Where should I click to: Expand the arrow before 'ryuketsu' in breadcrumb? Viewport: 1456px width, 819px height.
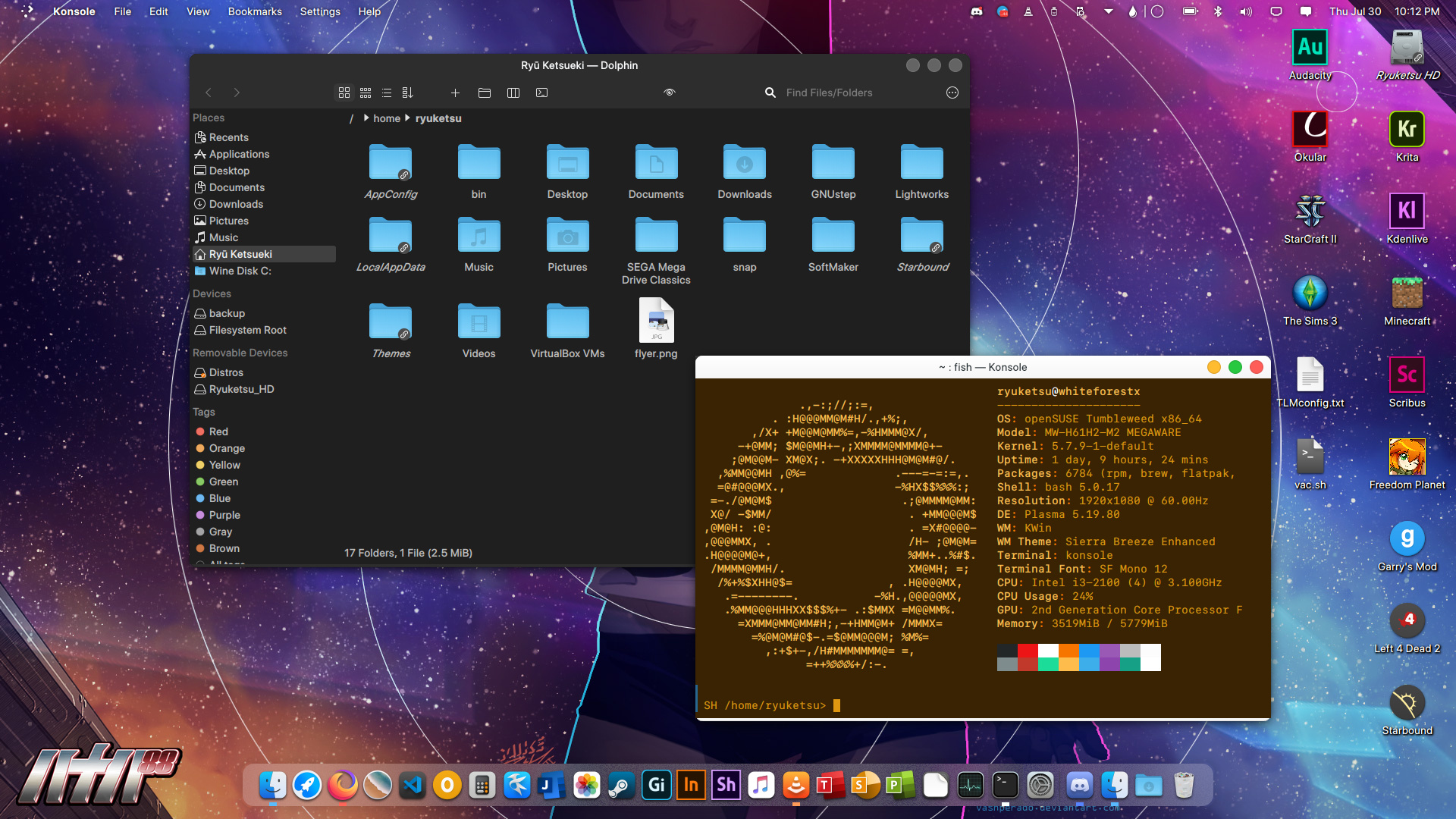point(407,118)
